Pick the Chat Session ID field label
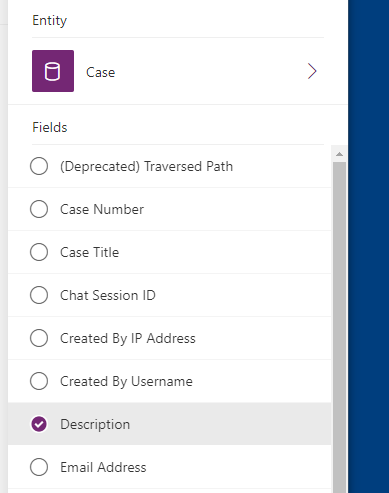 click(108, 295)
